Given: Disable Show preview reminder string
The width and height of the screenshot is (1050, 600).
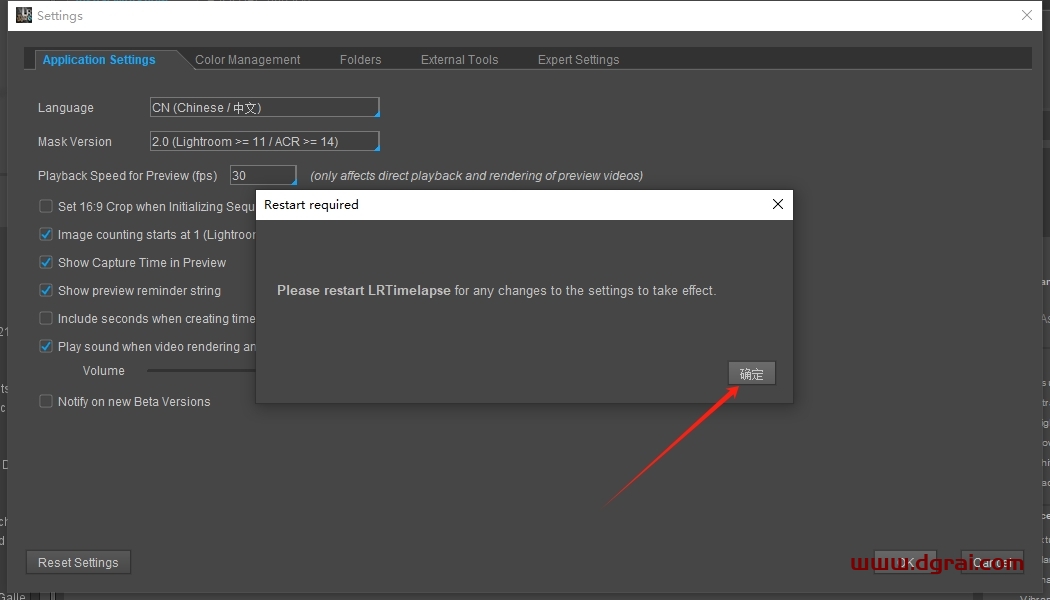Looking at the screenshot, I should (x=46, y=291).
